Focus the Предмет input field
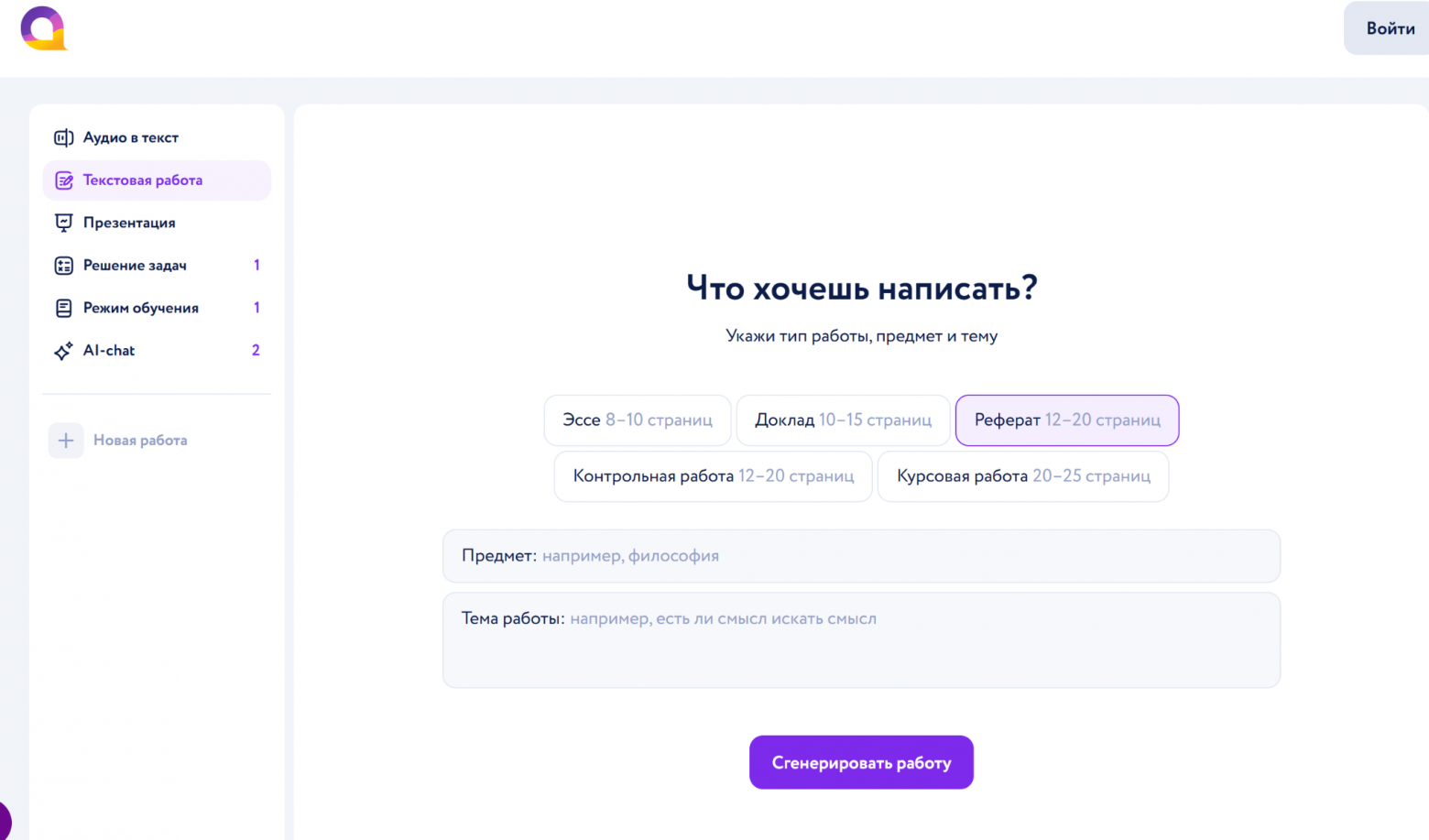Viewport: 1429px width, 840px height. pyautogui.click(x=861, y=556)
